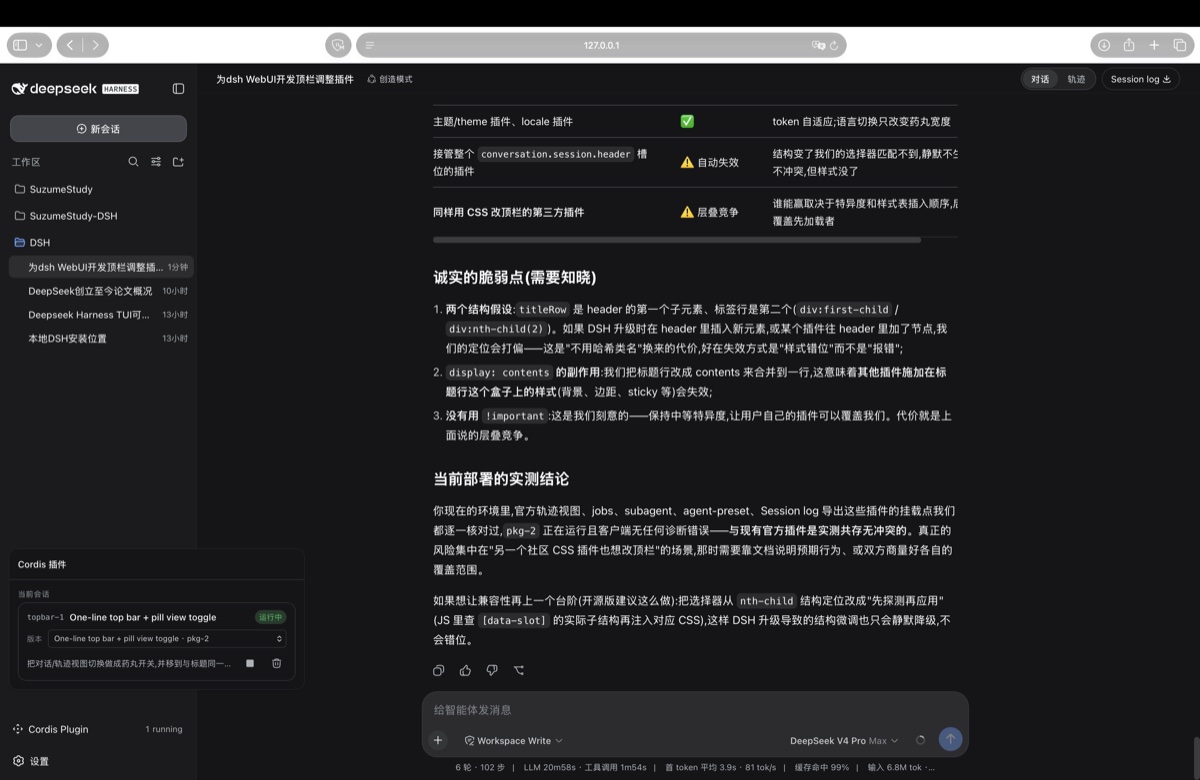
Task: Copy the assistant response
Action: (x=438, y=670)
